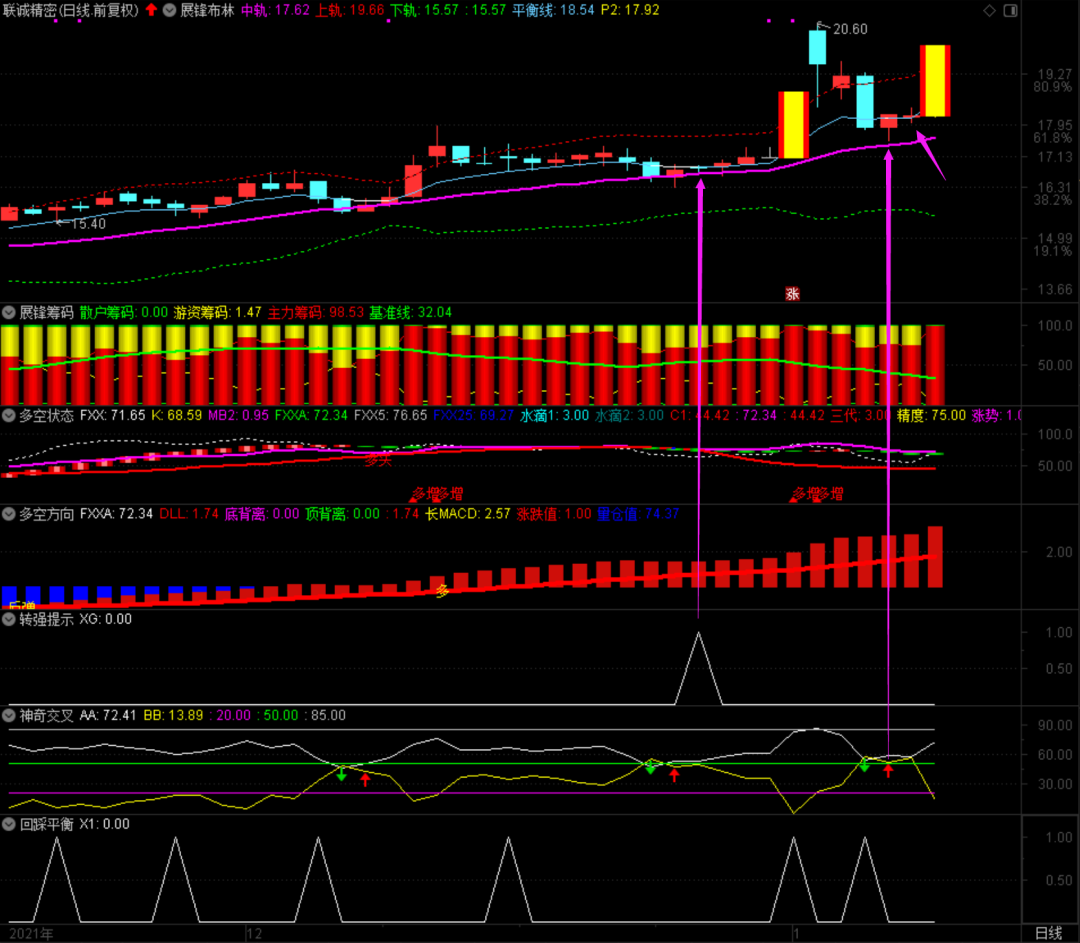Click the 多空方向 indicator name

pyautogui.click(x=46, y=514)
